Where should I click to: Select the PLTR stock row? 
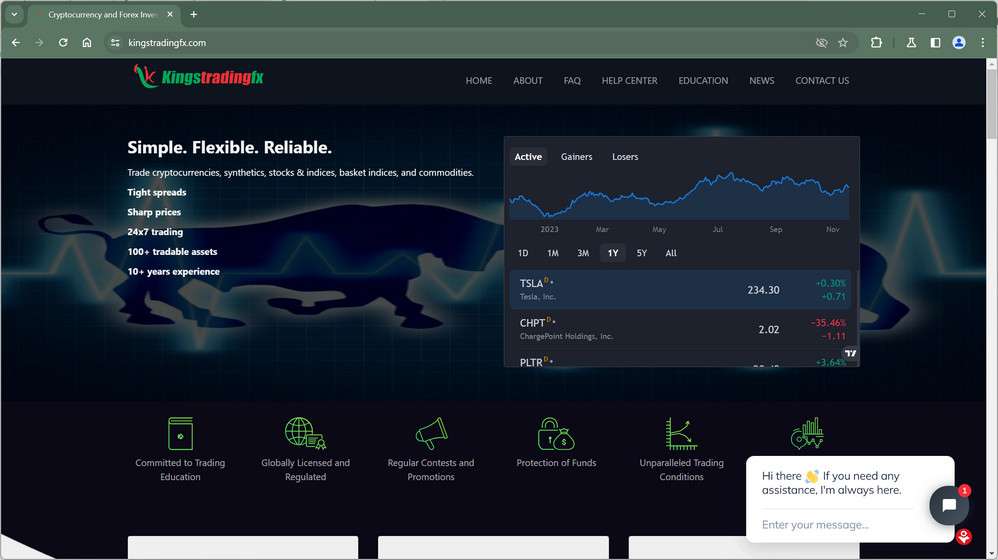(x=680, y=359)
